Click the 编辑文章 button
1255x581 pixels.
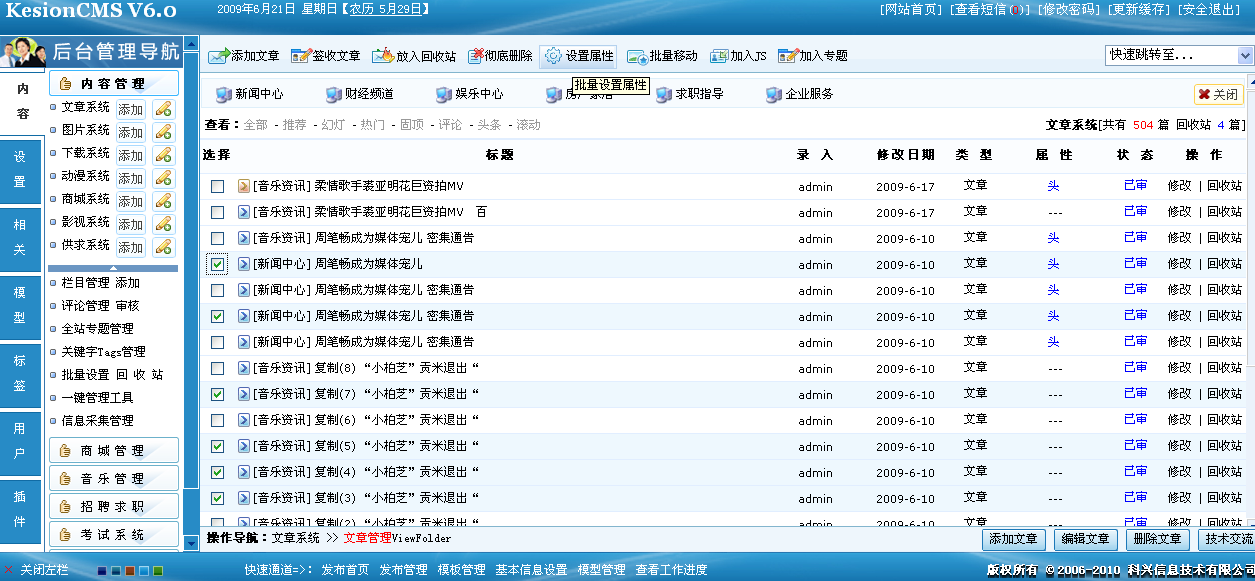click(x=1085, y=539)
